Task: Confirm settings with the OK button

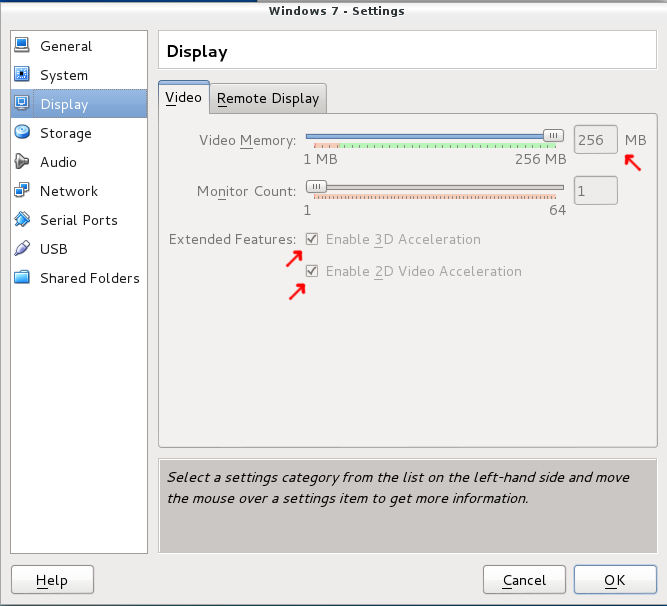Action: pos(615,580)
